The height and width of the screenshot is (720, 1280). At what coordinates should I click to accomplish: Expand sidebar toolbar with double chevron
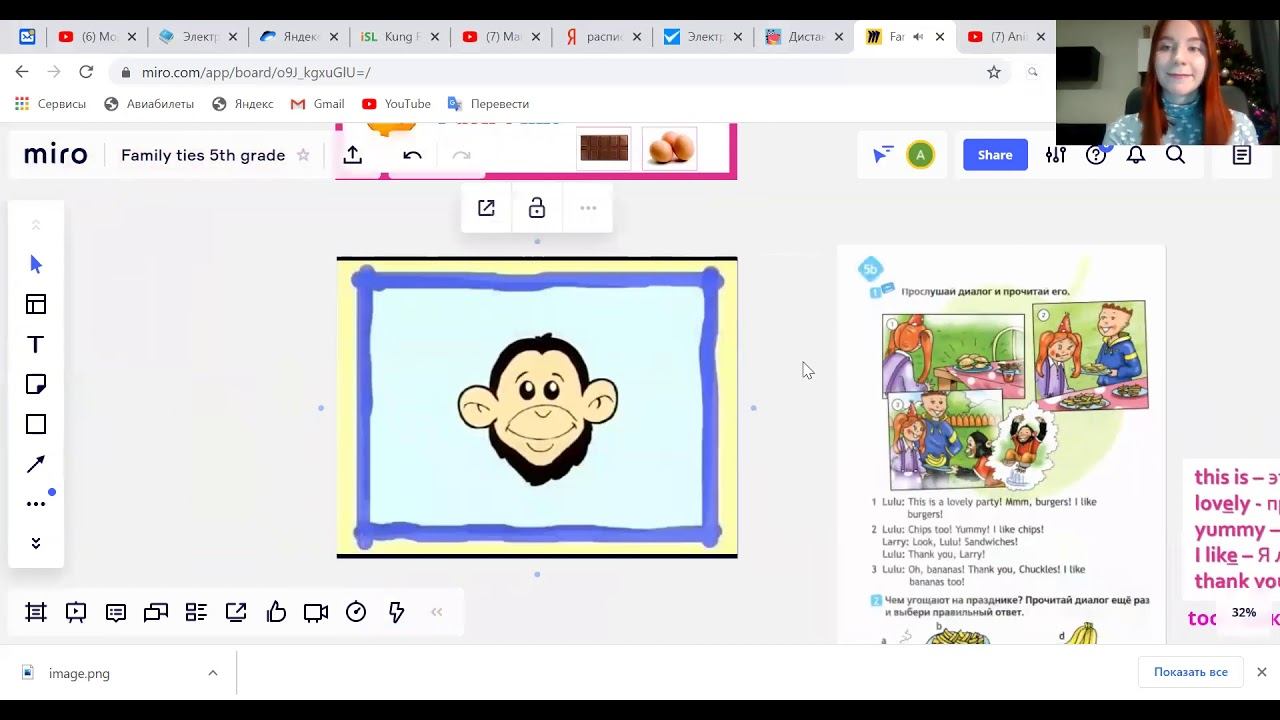point(36,543)
